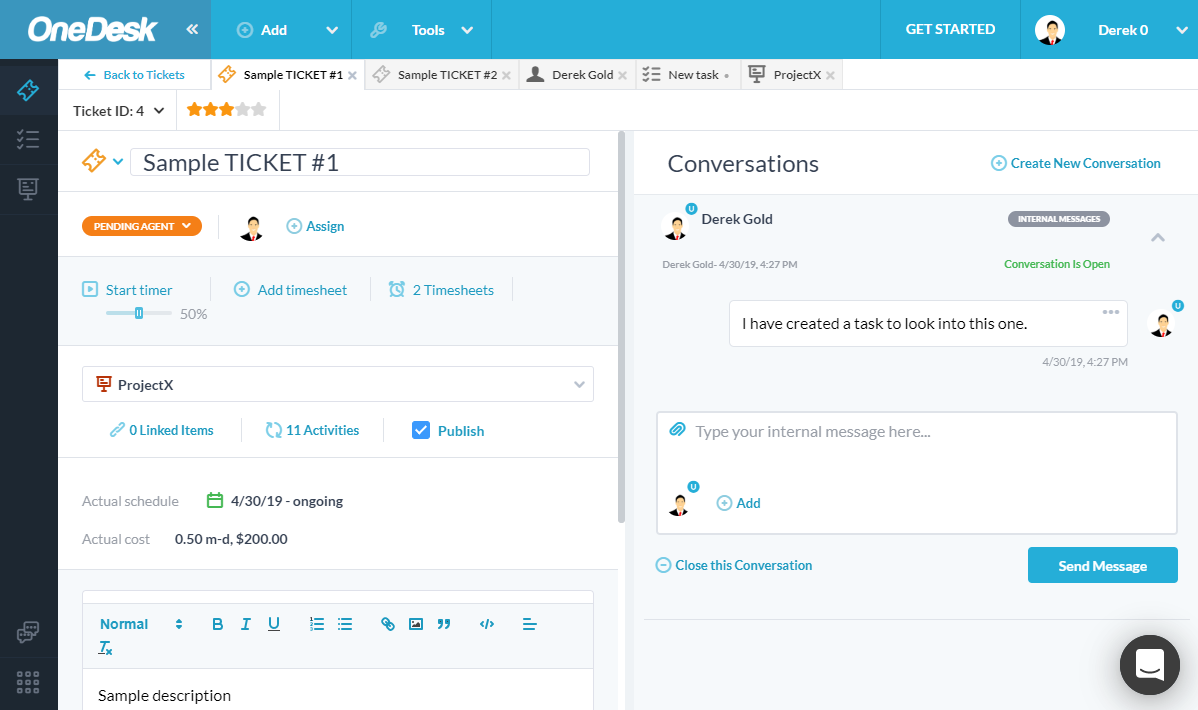Insert a link in the description editor
Viewport: 1198px width, 710px height.
pos(388,623)
